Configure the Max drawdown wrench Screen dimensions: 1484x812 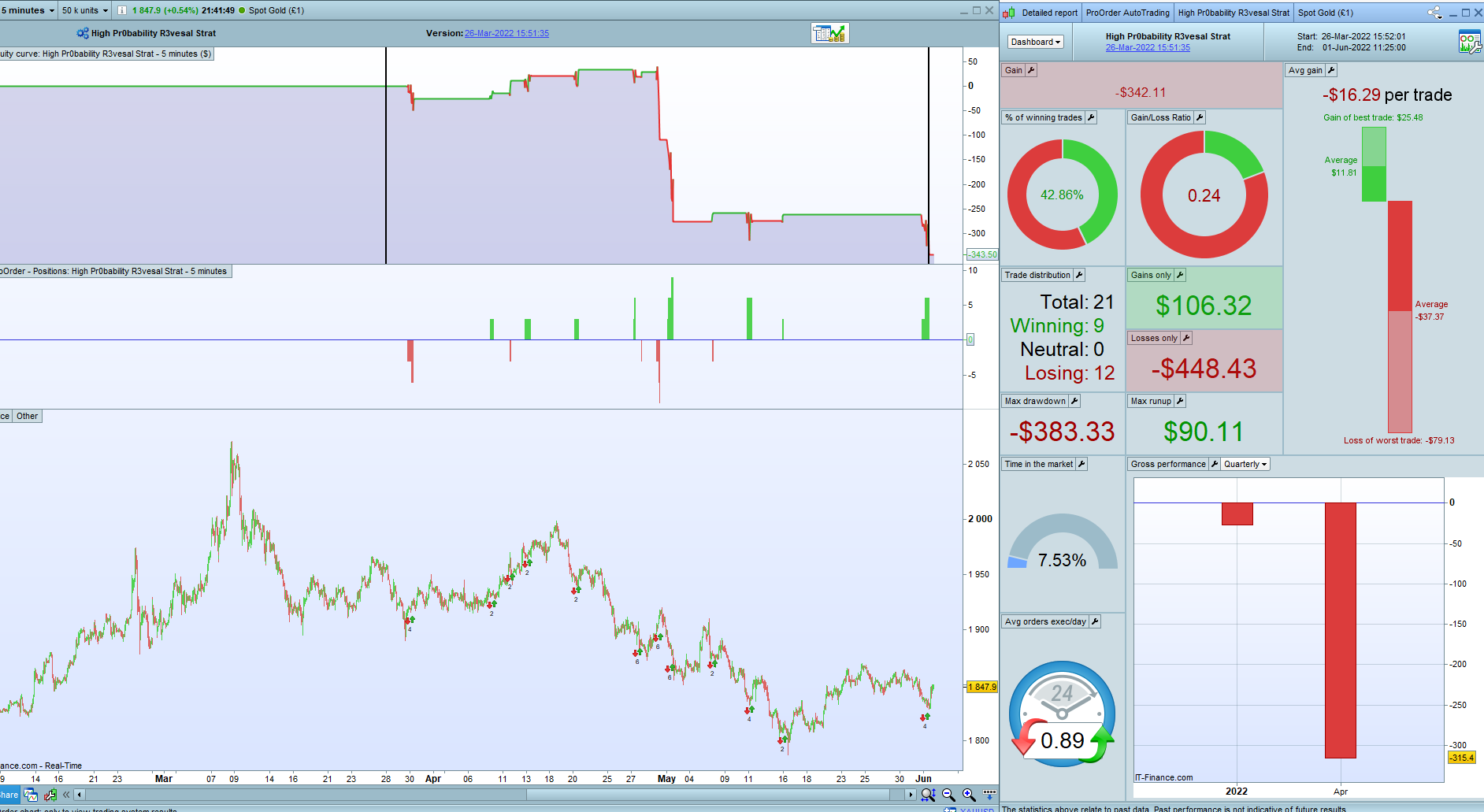[1074, 401]
